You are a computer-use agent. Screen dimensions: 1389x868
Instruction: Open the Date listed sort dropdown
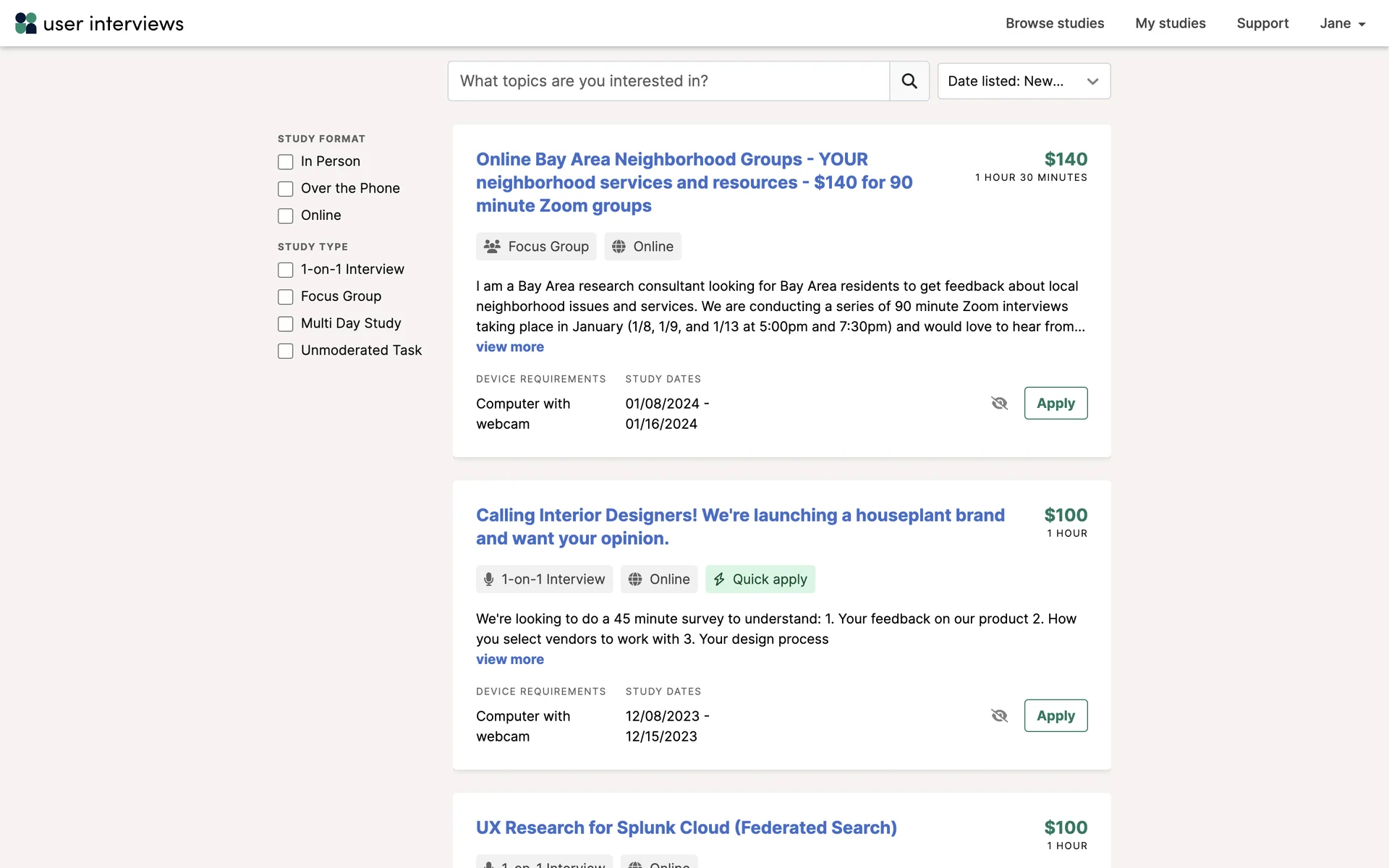[1024, 81]
